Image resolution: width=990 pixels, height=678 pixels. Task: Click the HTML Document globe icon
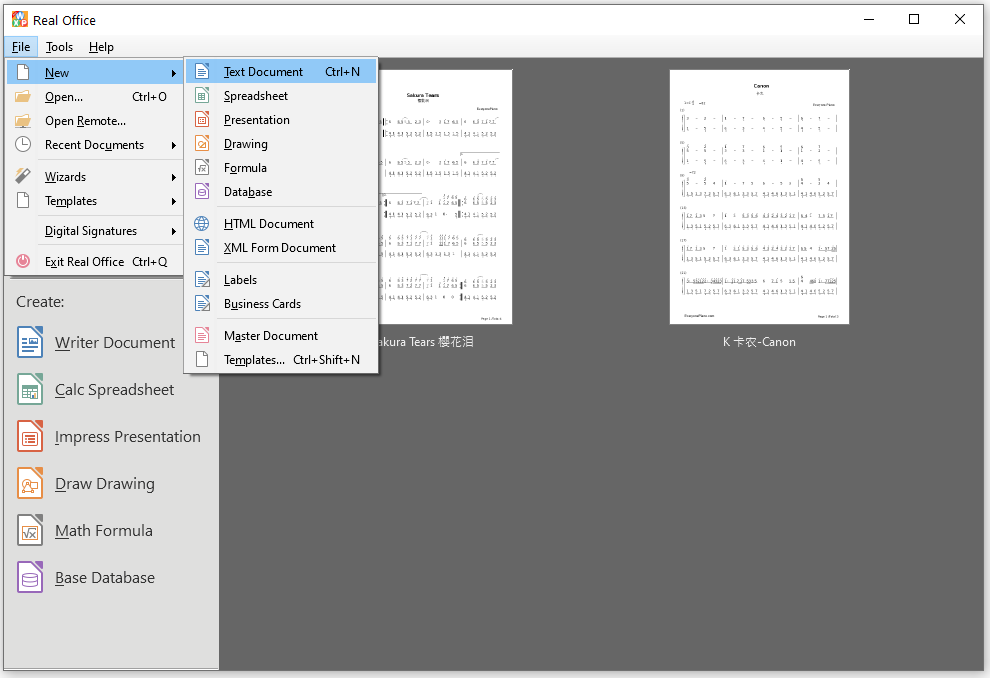[202, 224]
